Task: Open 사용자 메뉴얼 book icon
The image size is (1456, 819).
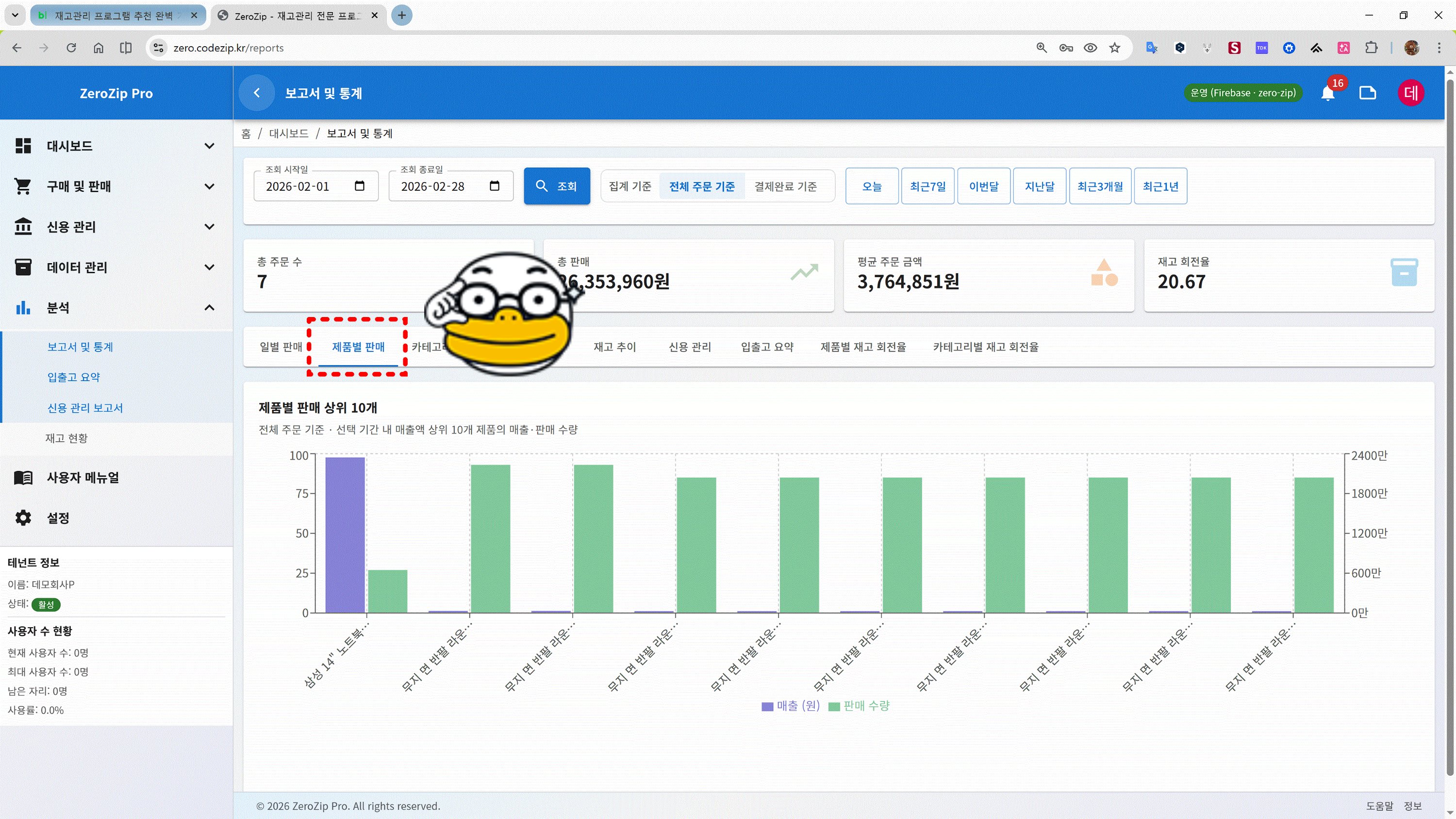Action: click(23, 478)
